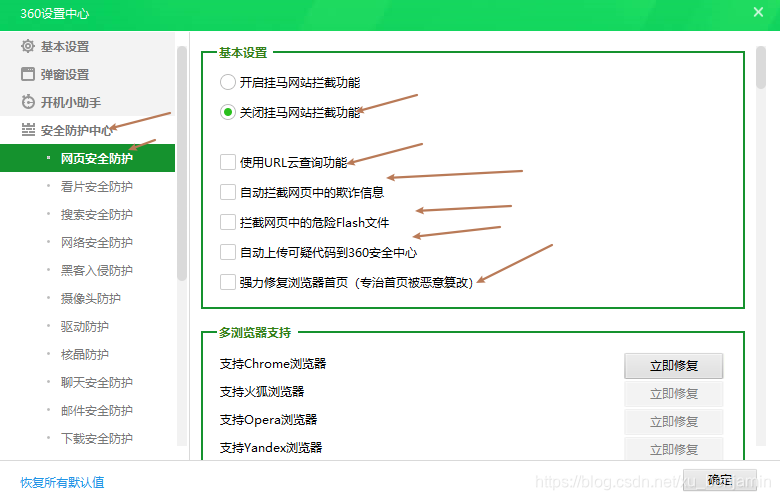The width and height of the screenshot is (780, 500).
Task: Click the 支持Chrome浏览器 label
Action: click(273, 364)
